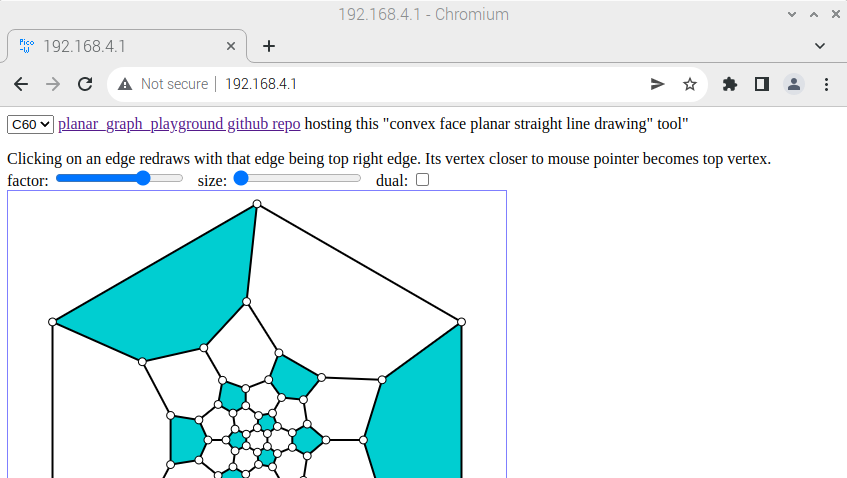Screen dimensions: 847x478
Task: View the Not secure site warning
Action: (163, 84)
